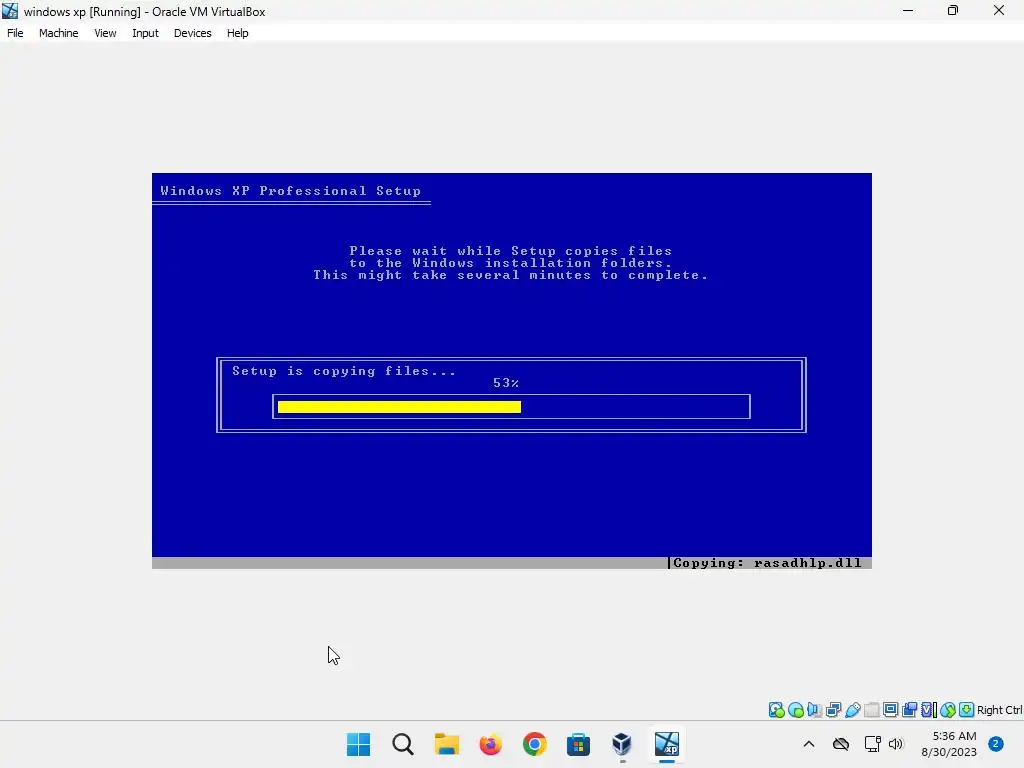Open network settings tray icon

point(872,744)
